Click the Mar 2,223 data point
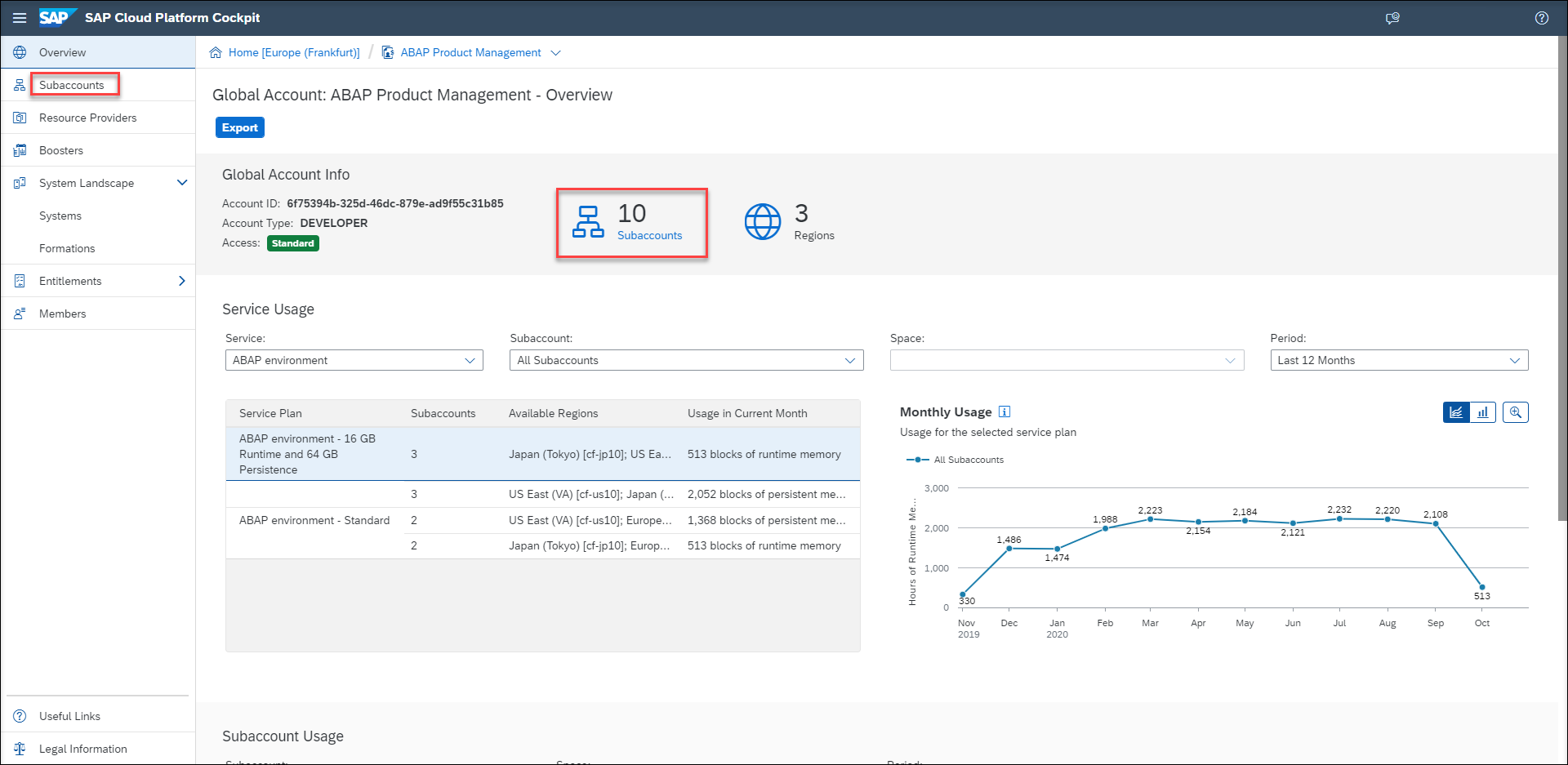This screenshot has width=1568, height=765. click(1150, 519)
